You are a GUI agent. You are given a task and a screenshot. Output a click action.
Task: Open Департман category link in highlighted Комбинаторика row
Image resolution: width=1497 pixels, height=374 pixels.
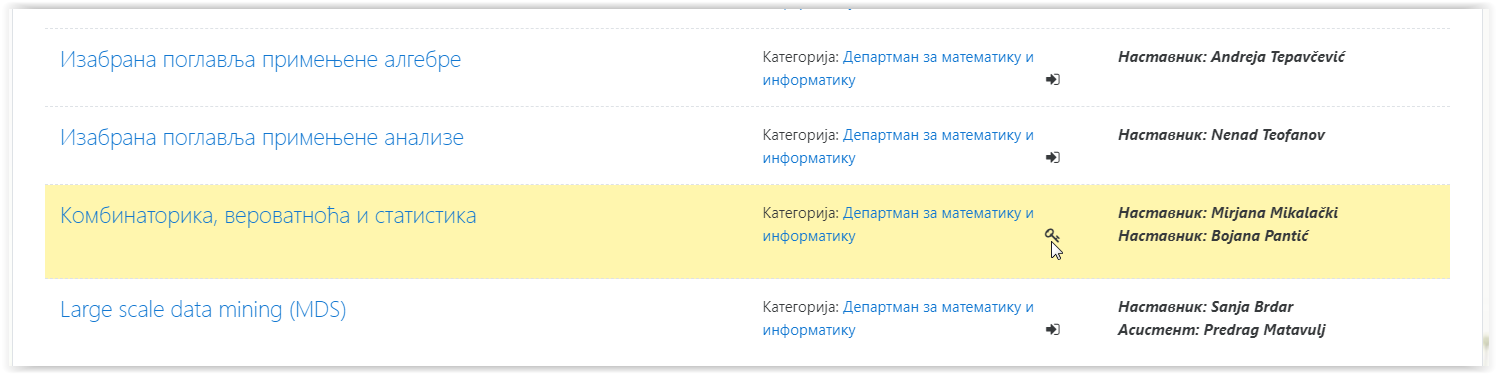tap(898, 225)
